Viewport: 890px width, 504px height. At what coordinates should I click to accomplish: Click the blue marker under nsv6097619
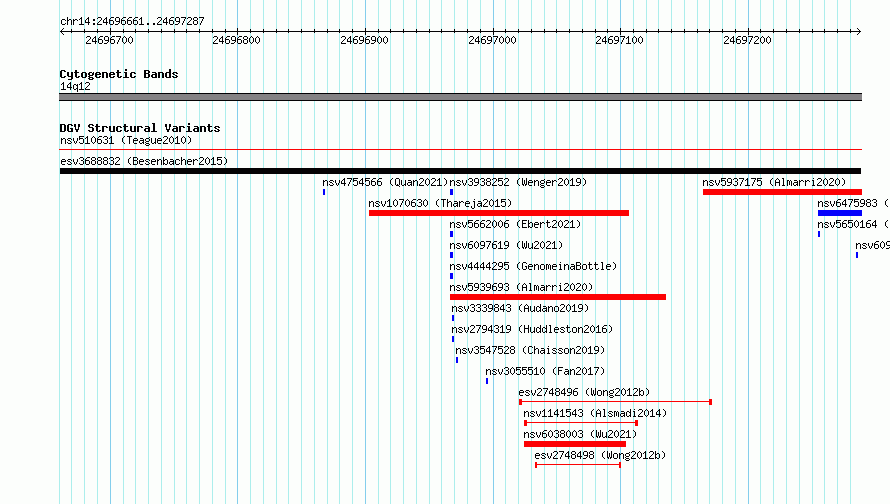click(x=451, y=255)
